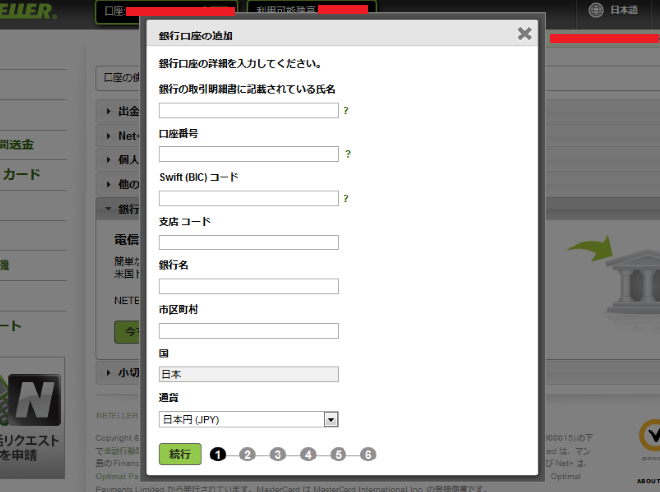Image resolution: width=660 pixels, height=492 pixels.
Task: Click the help icon next to 口座番号 field
Action: (348, 154)
